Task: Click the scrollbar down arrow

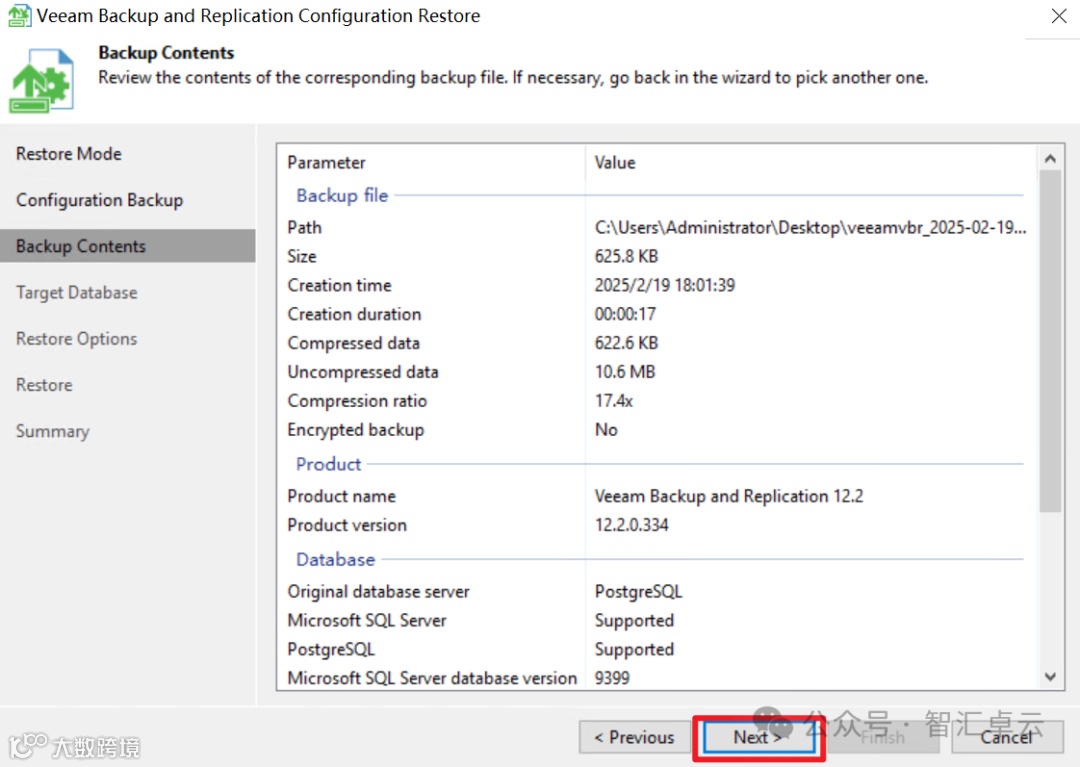Action: [x=1050, y=677]
